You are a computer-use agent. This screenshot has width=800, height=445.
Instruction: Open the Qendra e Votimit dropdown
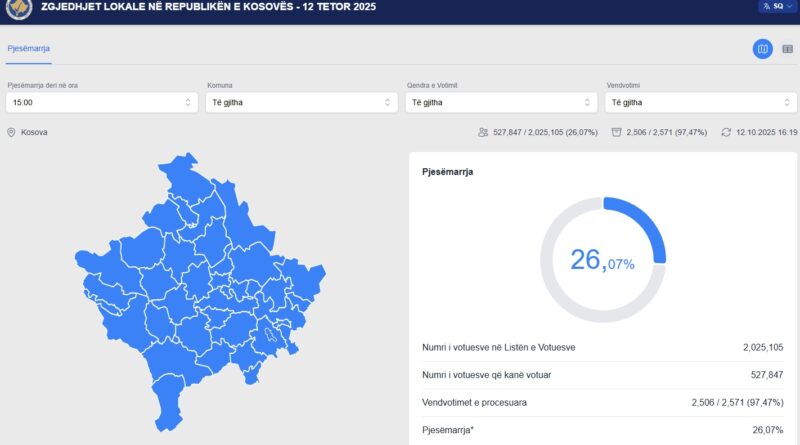500,102
